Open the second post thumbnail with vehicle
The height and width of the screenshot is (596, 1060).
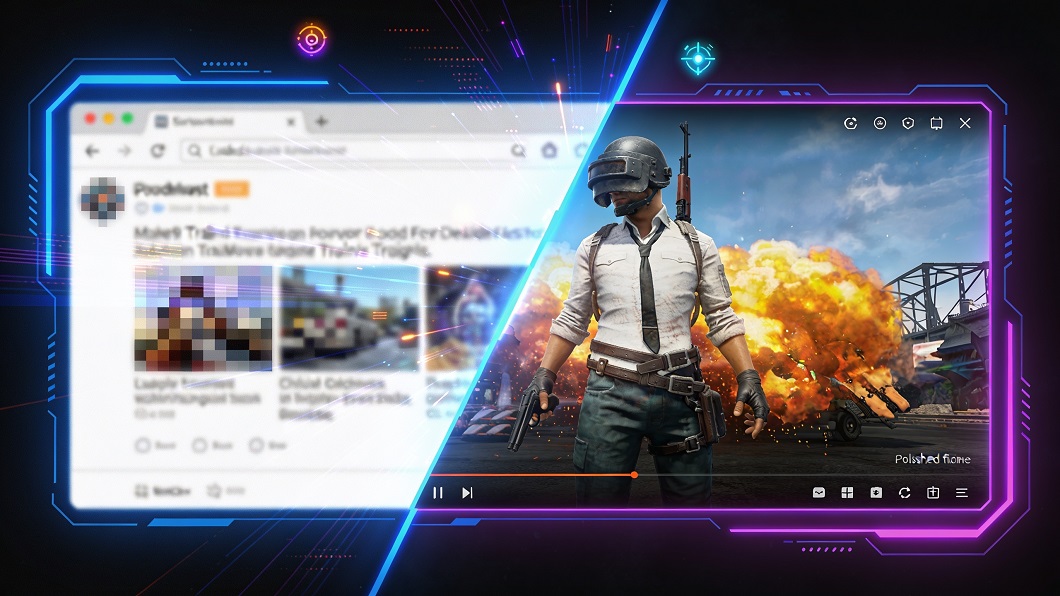350,318
